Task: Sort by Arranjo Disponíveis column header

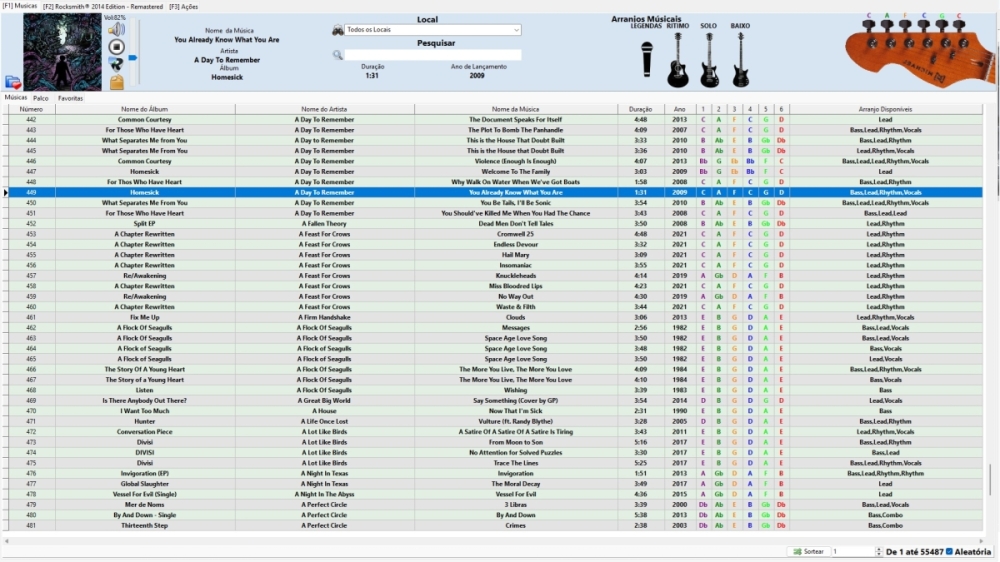Action: pos(885,109)
